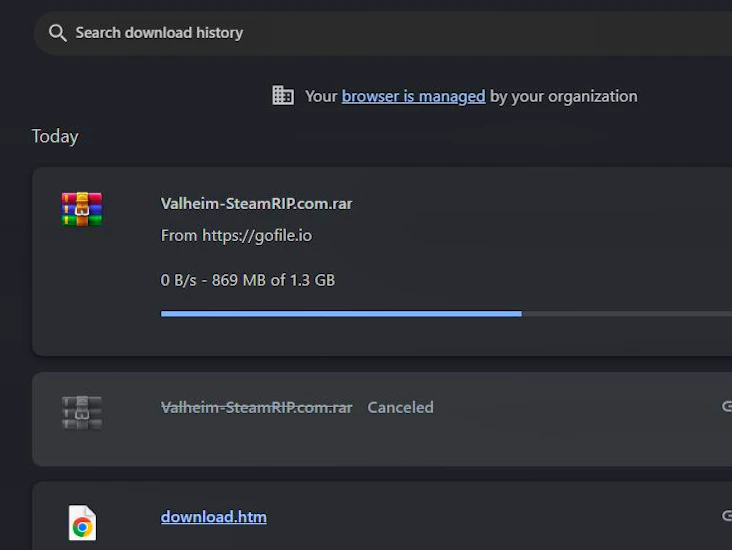Click the 869 MB of 1.3 GB status
This screenshot has width=732, height=550.
click(248, 280)
